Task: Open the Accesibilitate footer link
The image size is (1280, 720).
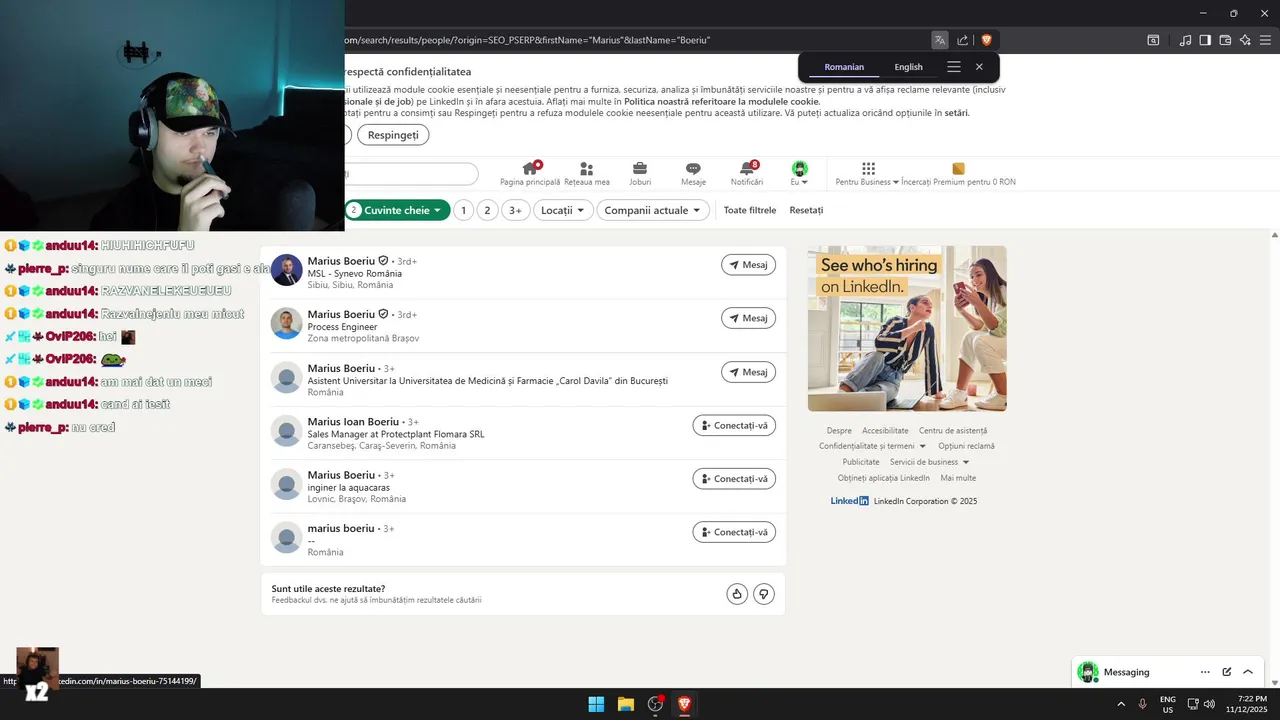Action: (x=885, y=431)
